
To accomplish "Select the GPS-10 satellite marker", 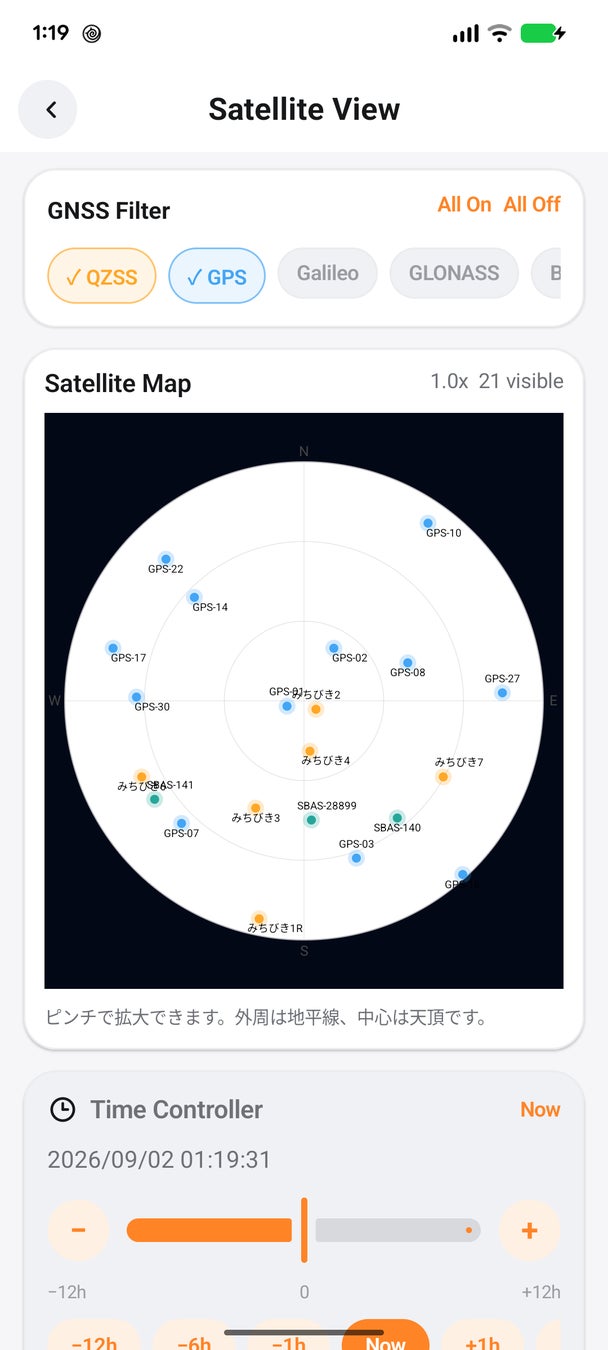I will click(x=428, y=523).
